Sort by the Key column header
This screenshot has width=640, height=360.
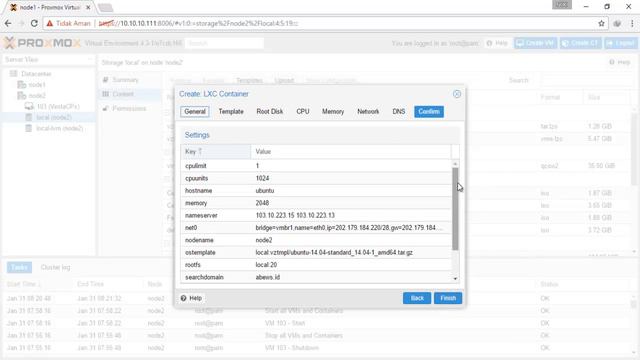click(216, 151)
